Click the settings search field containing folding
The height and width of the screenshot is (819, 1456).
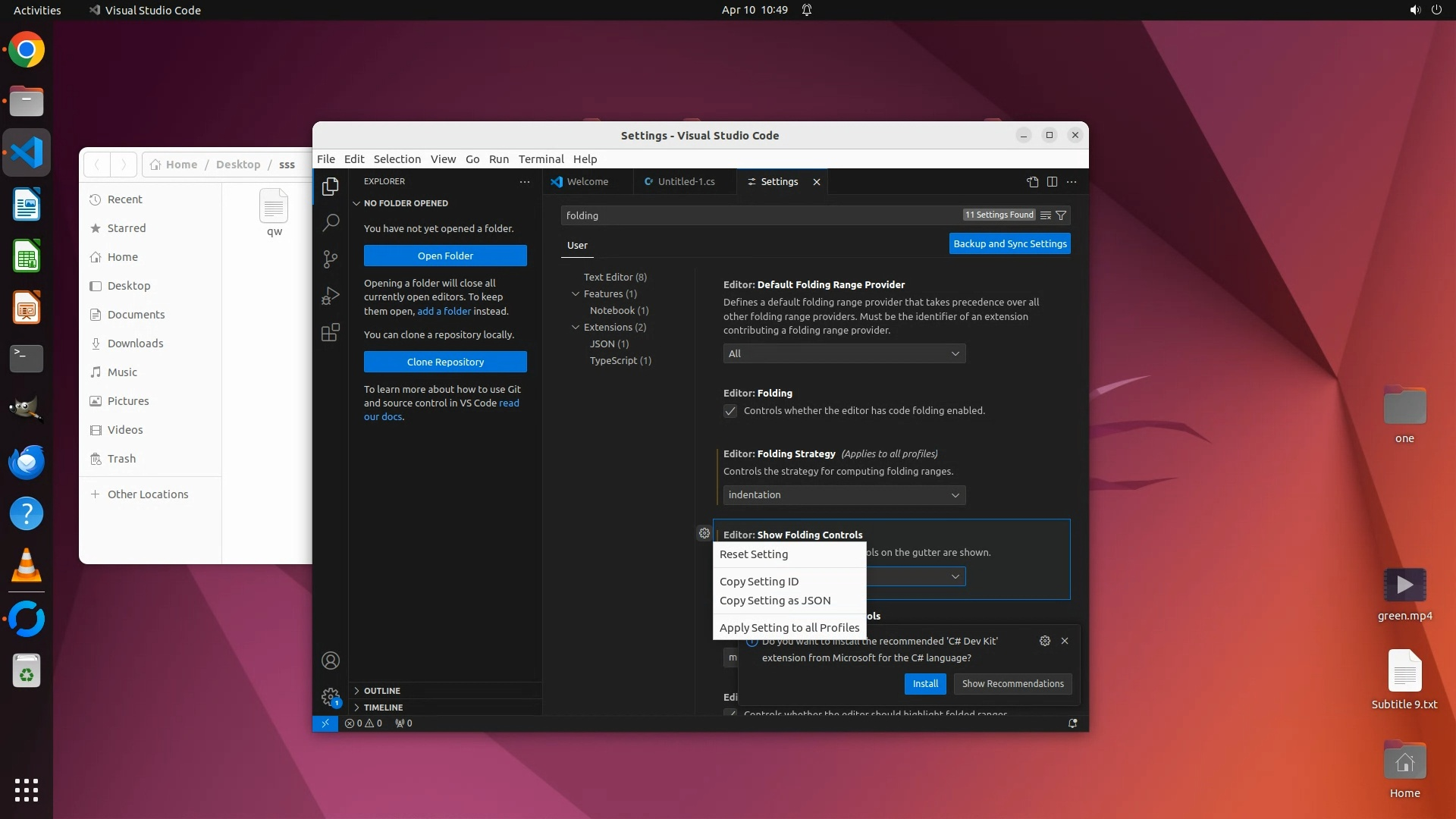click(758, 215)
